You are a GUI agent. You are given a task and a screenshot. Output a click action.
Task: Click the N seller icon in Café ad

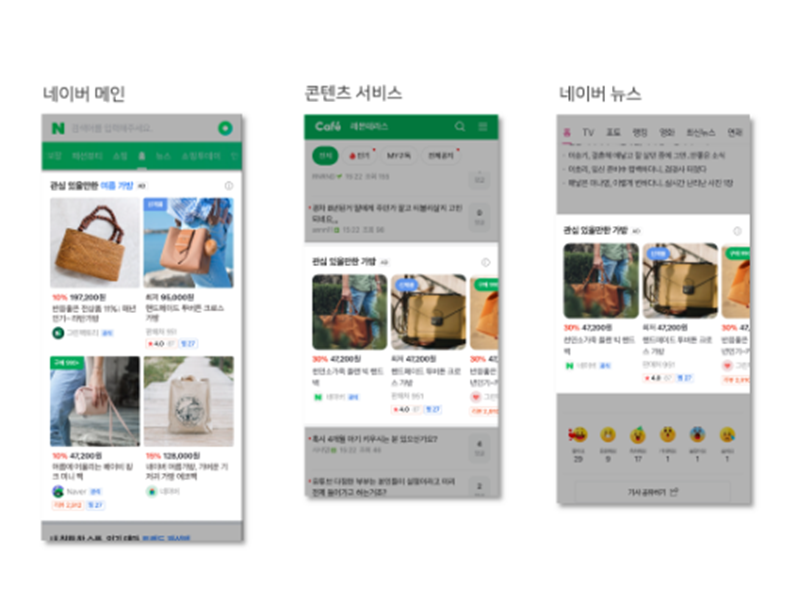click(x=318, y=397)
